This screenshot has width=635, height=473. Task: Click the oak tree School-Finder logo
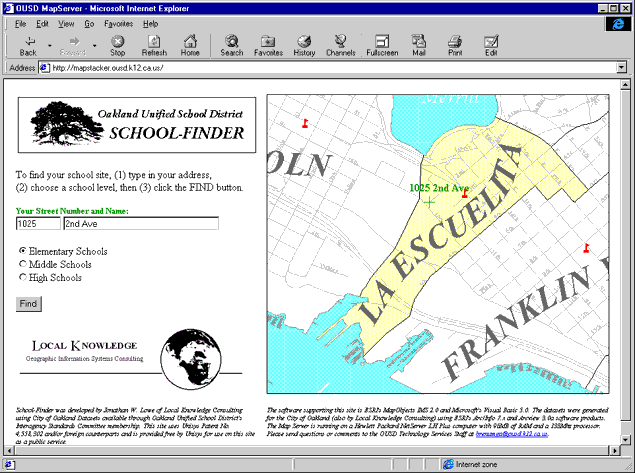click(67, 123)
